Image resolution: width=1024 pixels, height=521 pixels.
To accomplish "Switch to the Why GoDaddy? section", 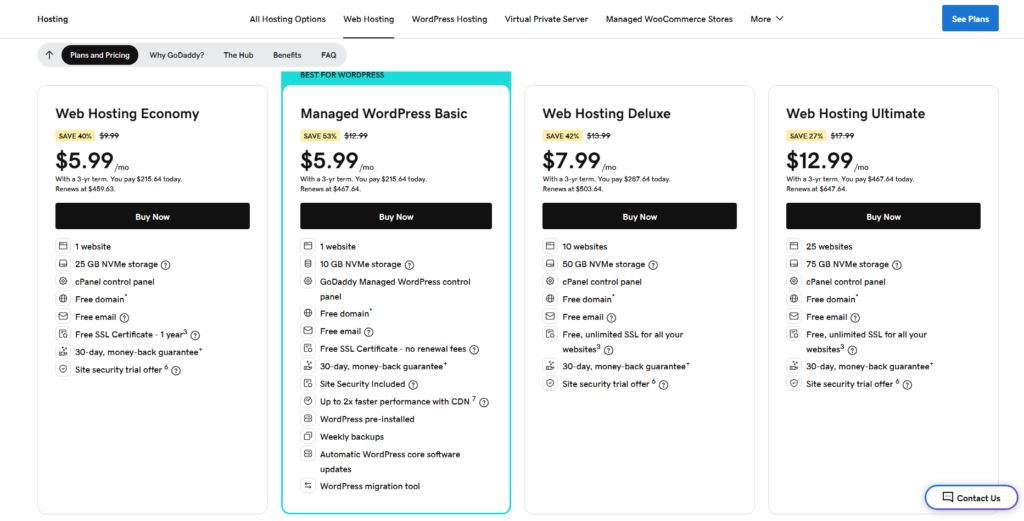I will click(x=177, y=55).
